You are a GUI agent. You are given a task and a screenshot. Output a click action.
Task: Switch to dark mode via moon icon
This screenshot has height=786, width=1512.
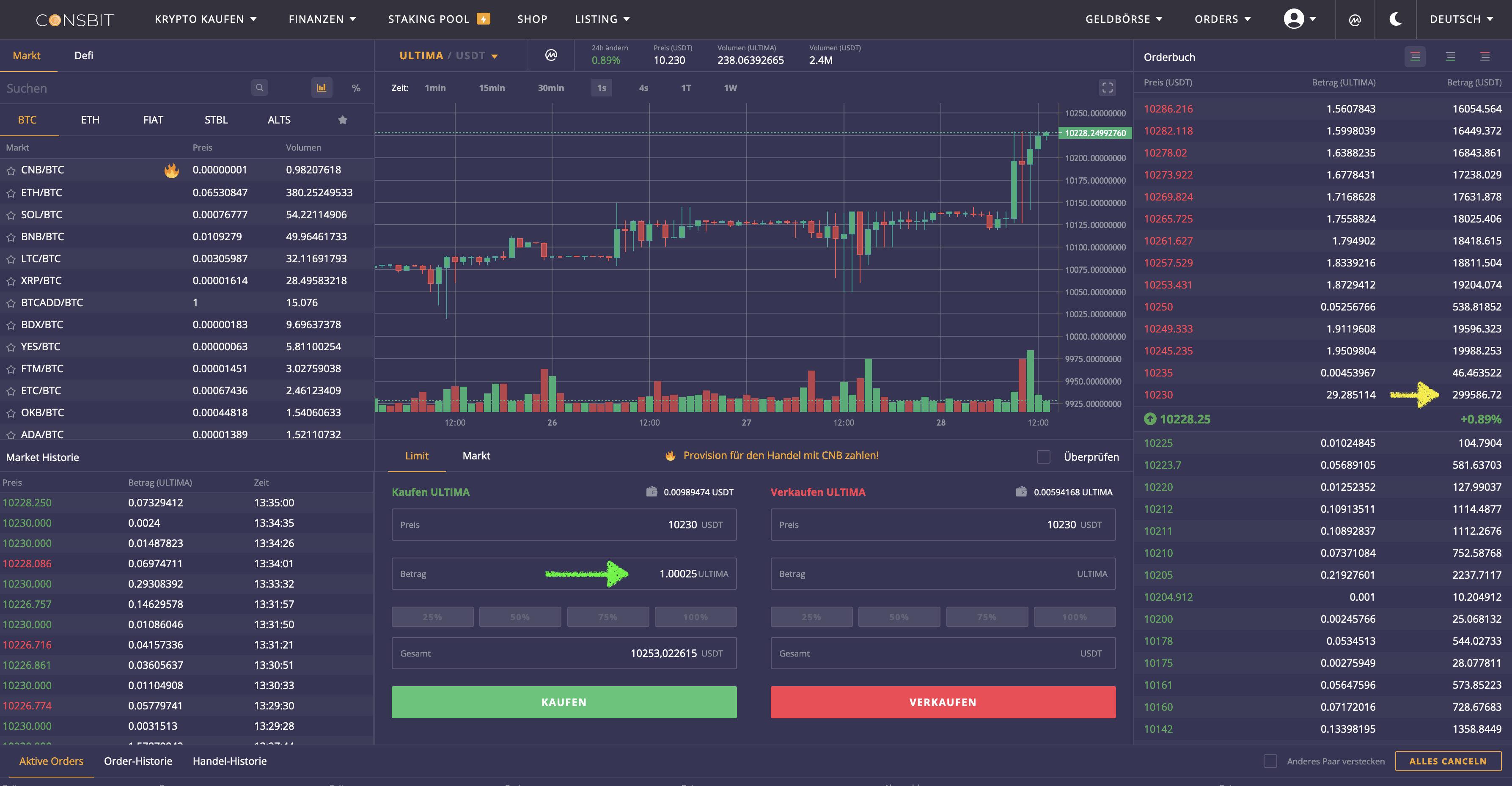1395,19
